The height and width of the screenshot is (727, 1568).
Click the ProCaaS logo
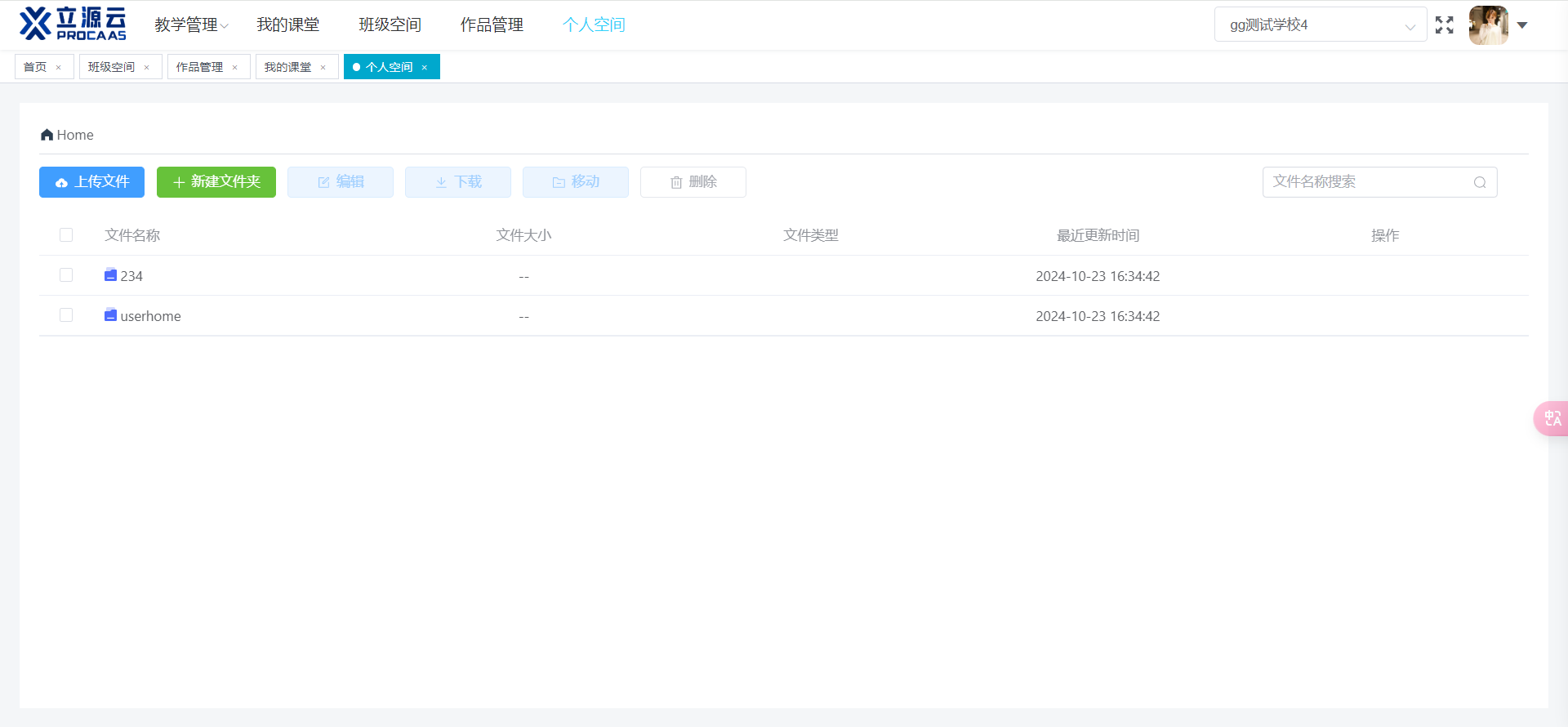[73, 25]
